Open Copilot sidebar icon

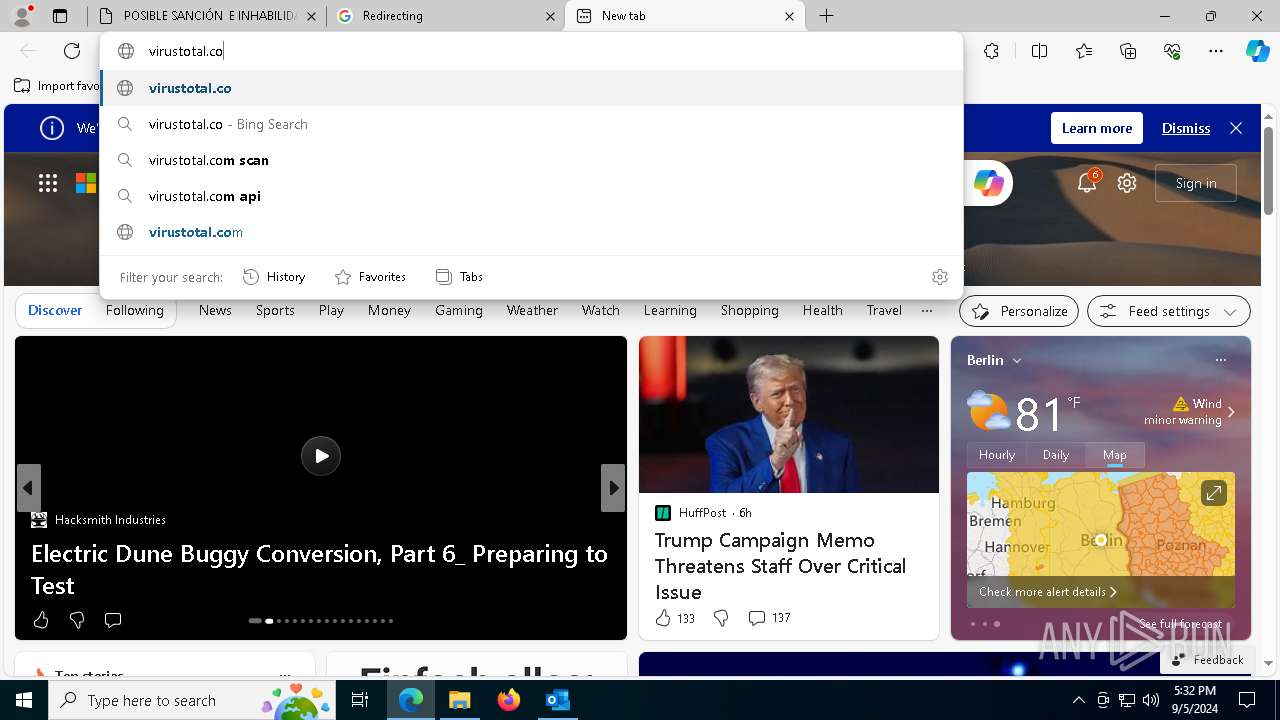pyautogui.click(x=1257, y=51)
